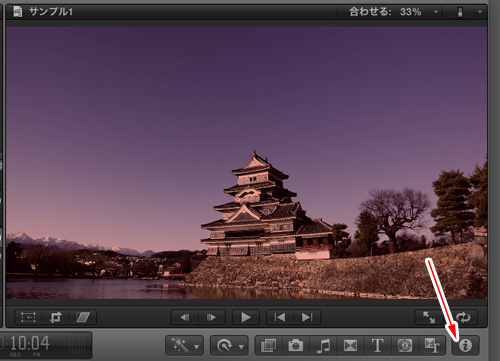This screenshot has height=361, width=500.
Task: Open the Retime speed pop-up menu
Action: [x=229, y=345]
